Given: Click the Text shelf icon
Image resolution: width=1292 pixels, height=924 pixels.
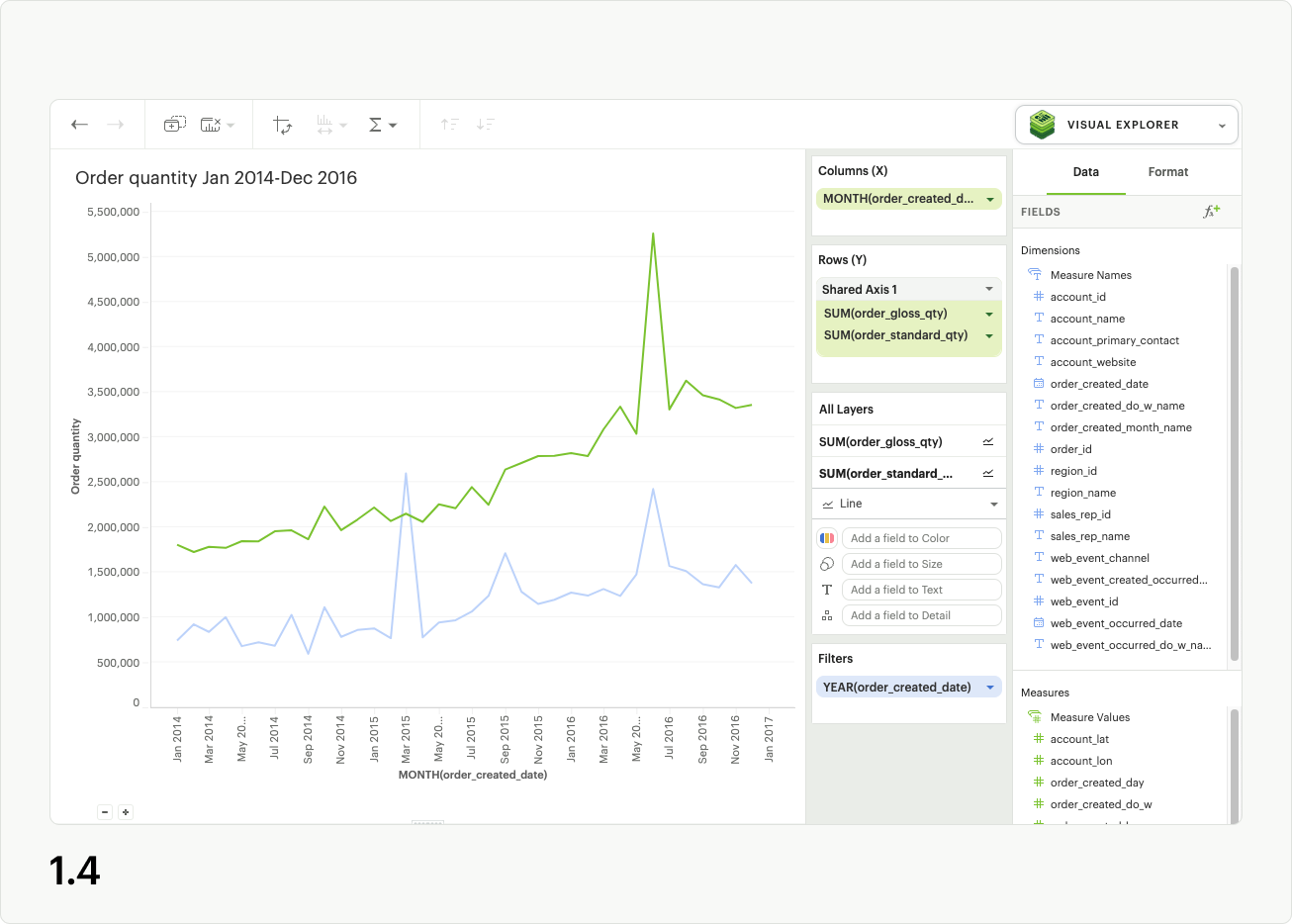Looking at the screenshot, I should [827, 589].
